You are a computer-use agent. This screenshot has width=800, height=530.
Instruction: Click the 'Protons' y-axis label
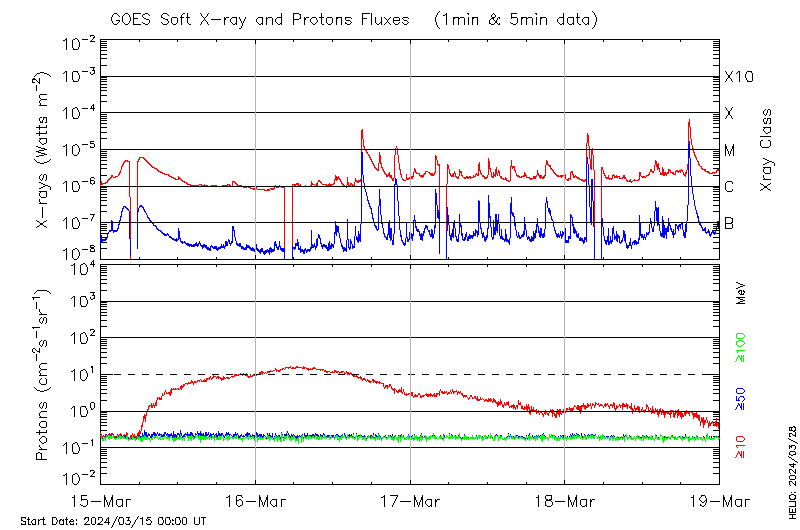[43, 375]
